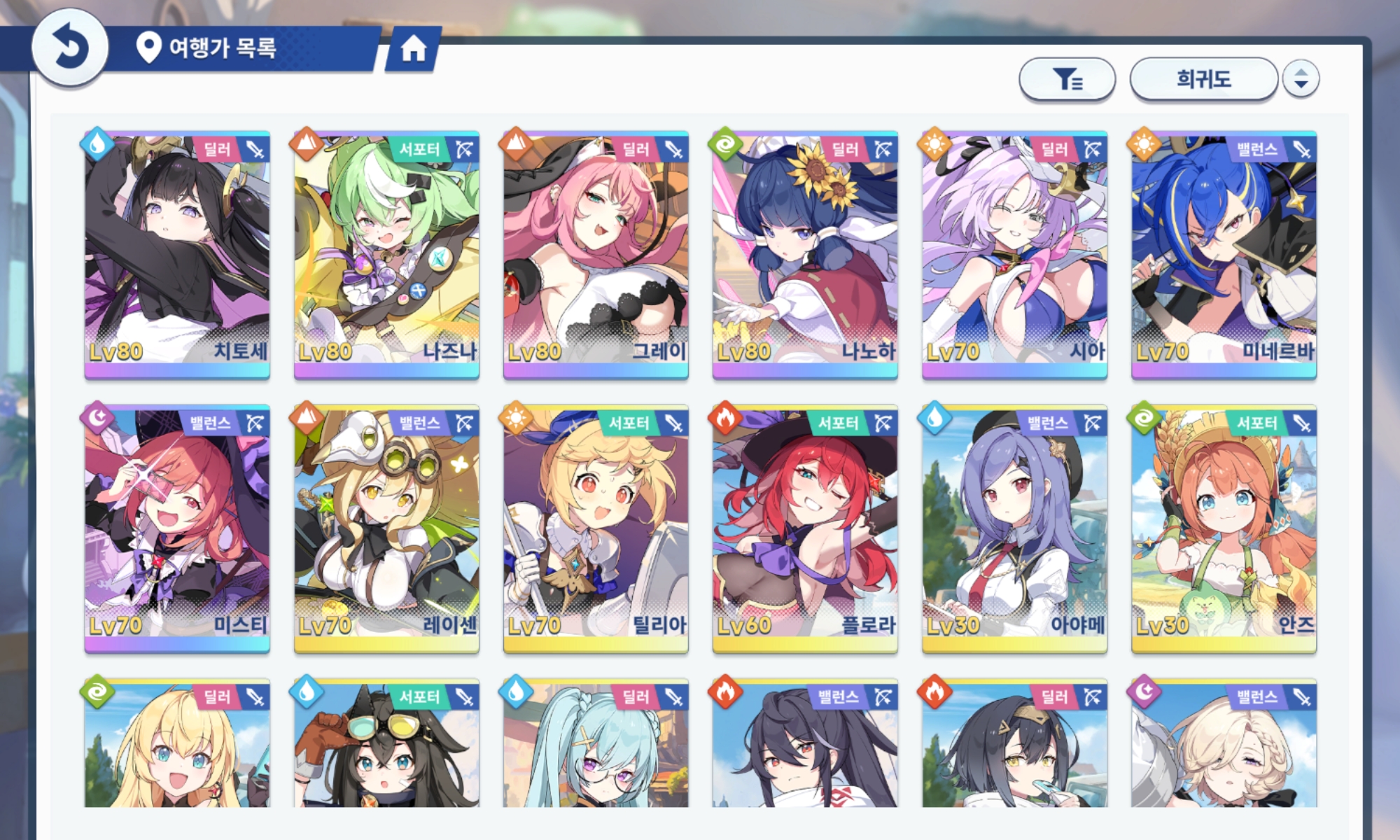
Task: Open the 희귀도 sort dropdown
Action: tap(1203, 79)
